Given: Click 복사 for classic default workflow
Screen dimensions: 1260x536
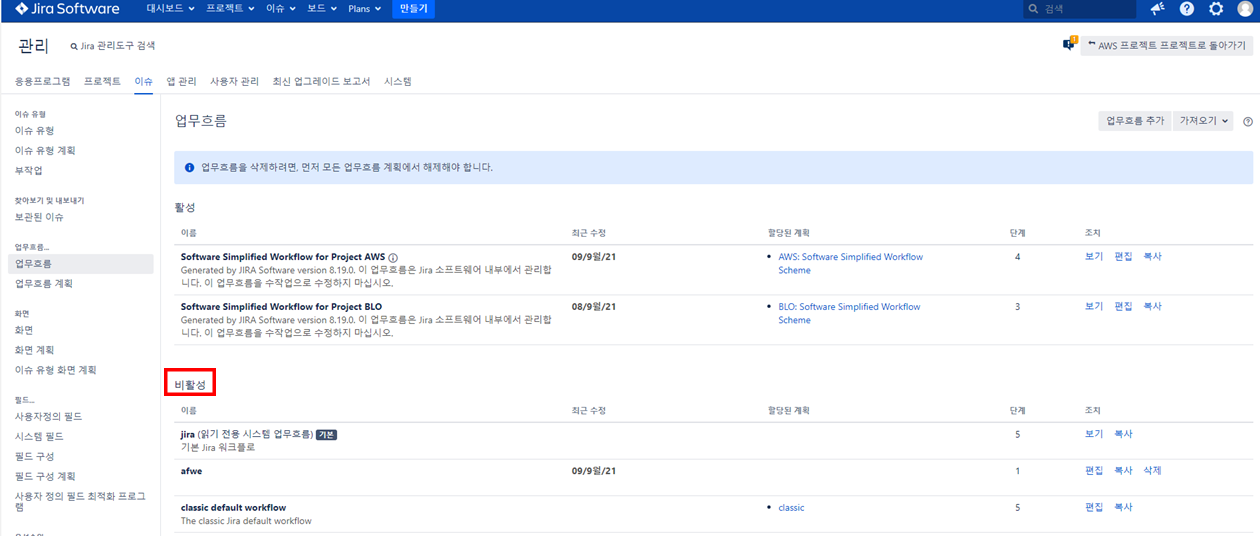Looking at the screenshot, I should pyautogui.click(x=1123, y=508).
